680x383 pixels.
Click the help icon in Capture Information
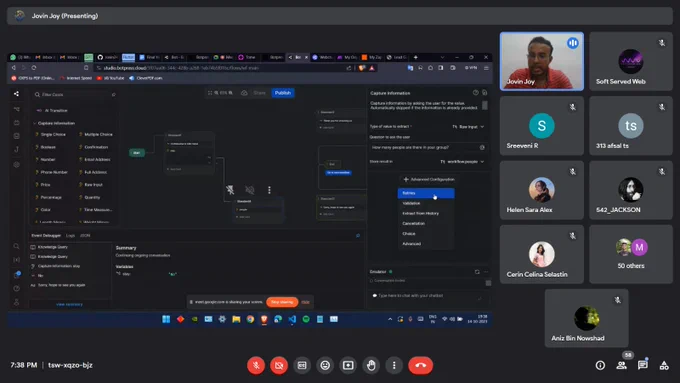point(476,93)
